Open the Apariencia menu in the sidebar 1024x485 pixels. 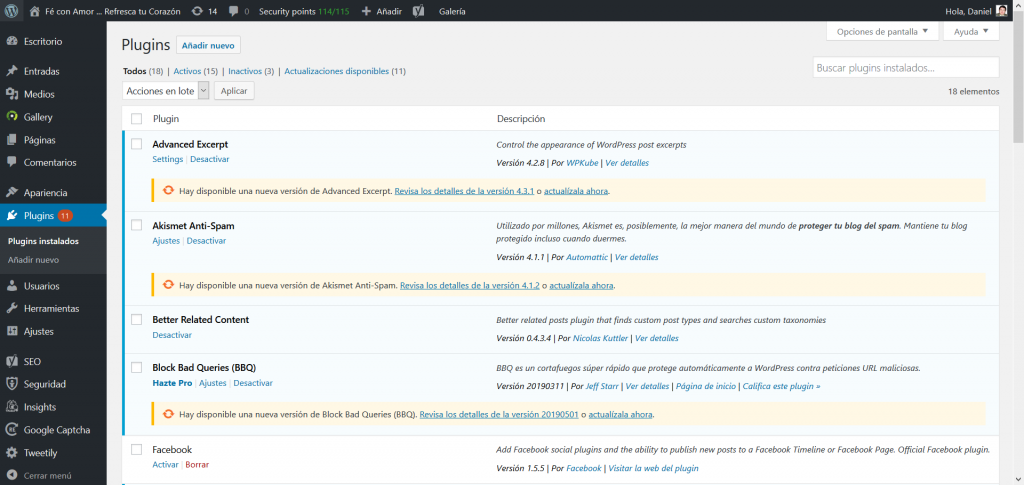45,192
